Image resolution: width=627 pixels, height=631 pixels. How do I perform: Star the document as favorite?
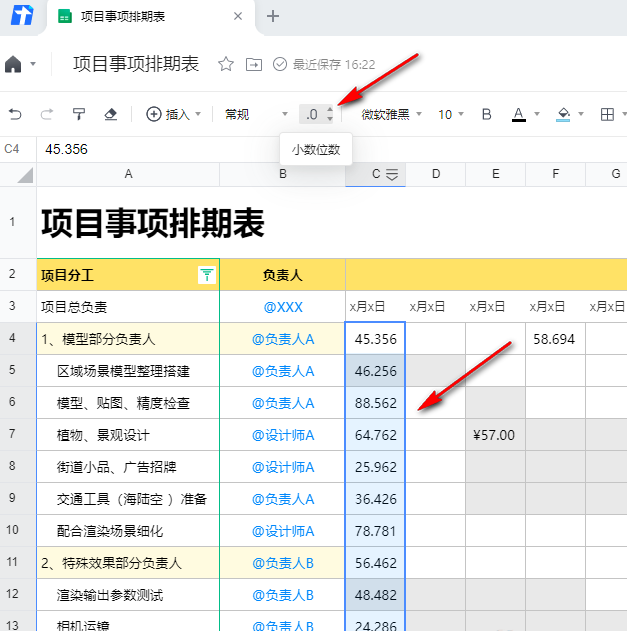tap(226, 64)
